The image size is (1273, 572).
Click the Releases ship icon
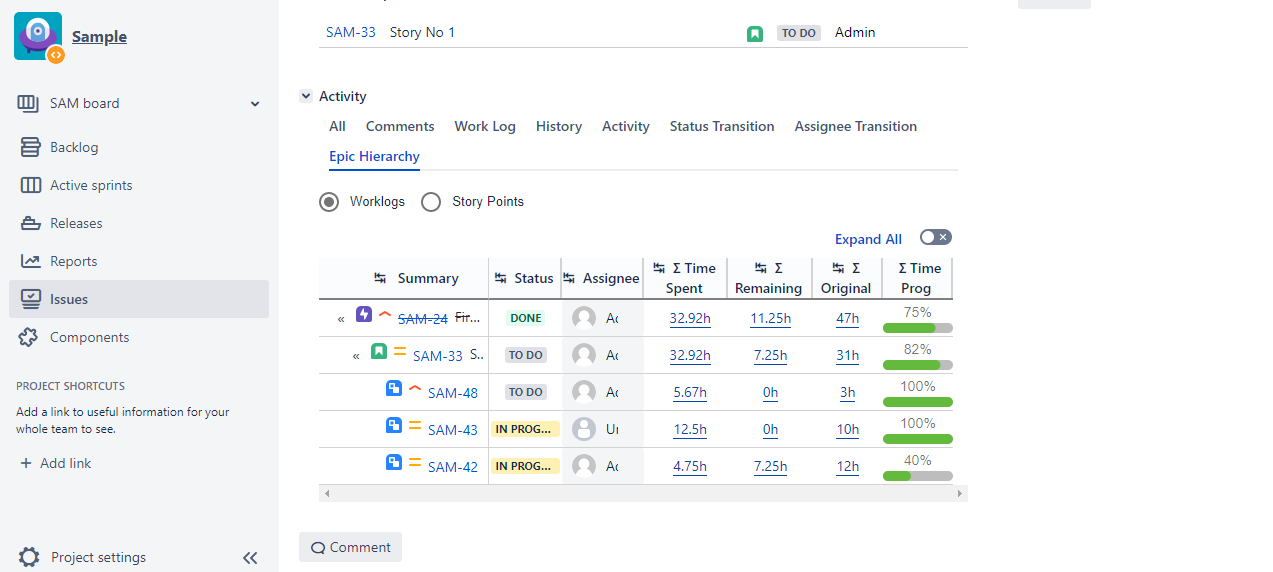[31, 223]
